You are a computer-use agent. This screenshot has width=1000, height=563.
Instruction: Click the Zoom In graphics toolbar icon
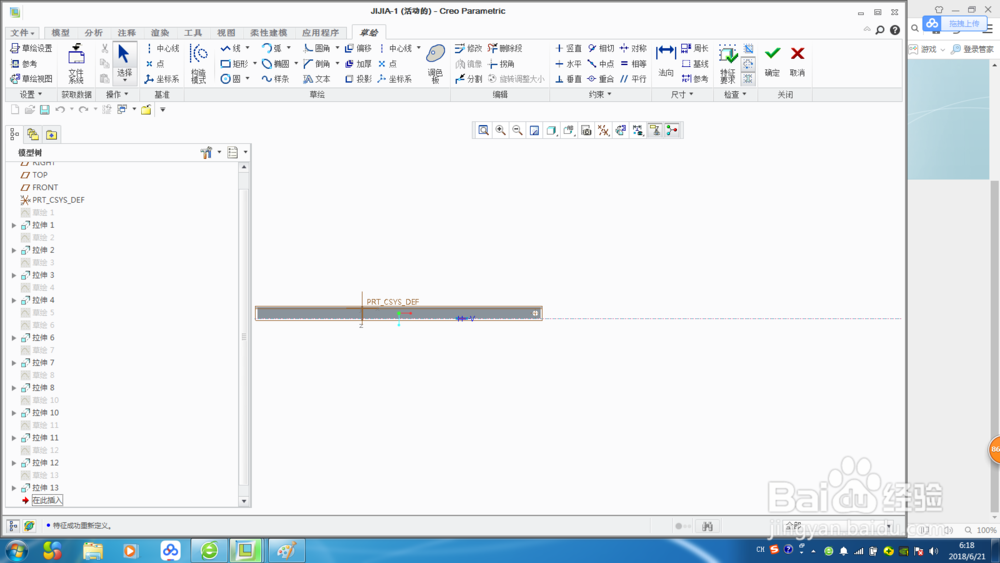pos(501,130)
